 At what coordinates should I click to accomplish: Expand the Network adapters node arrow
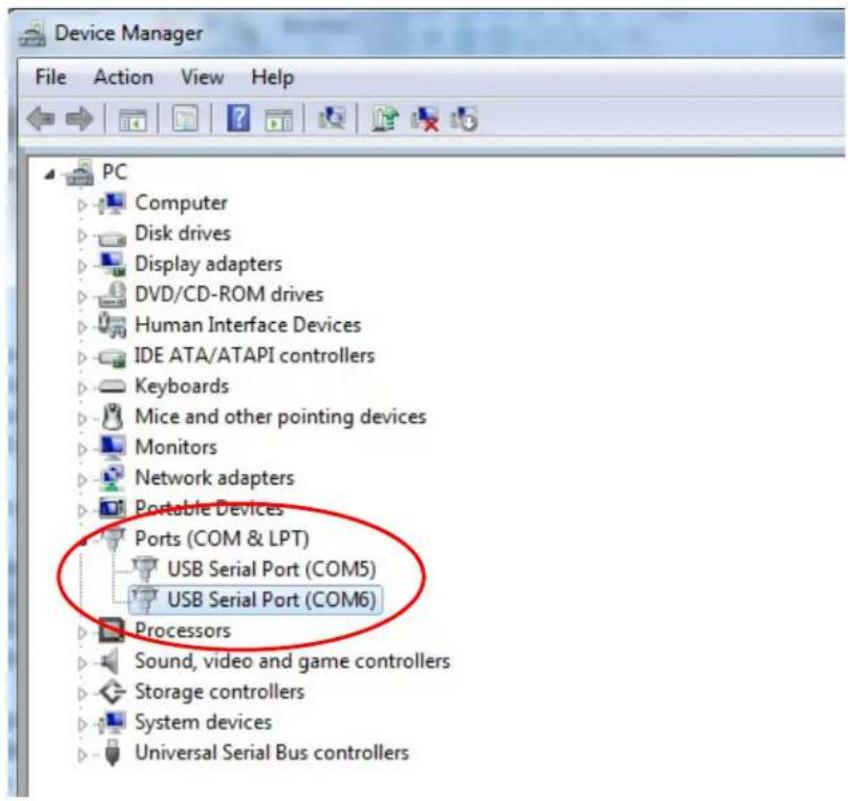82,480
